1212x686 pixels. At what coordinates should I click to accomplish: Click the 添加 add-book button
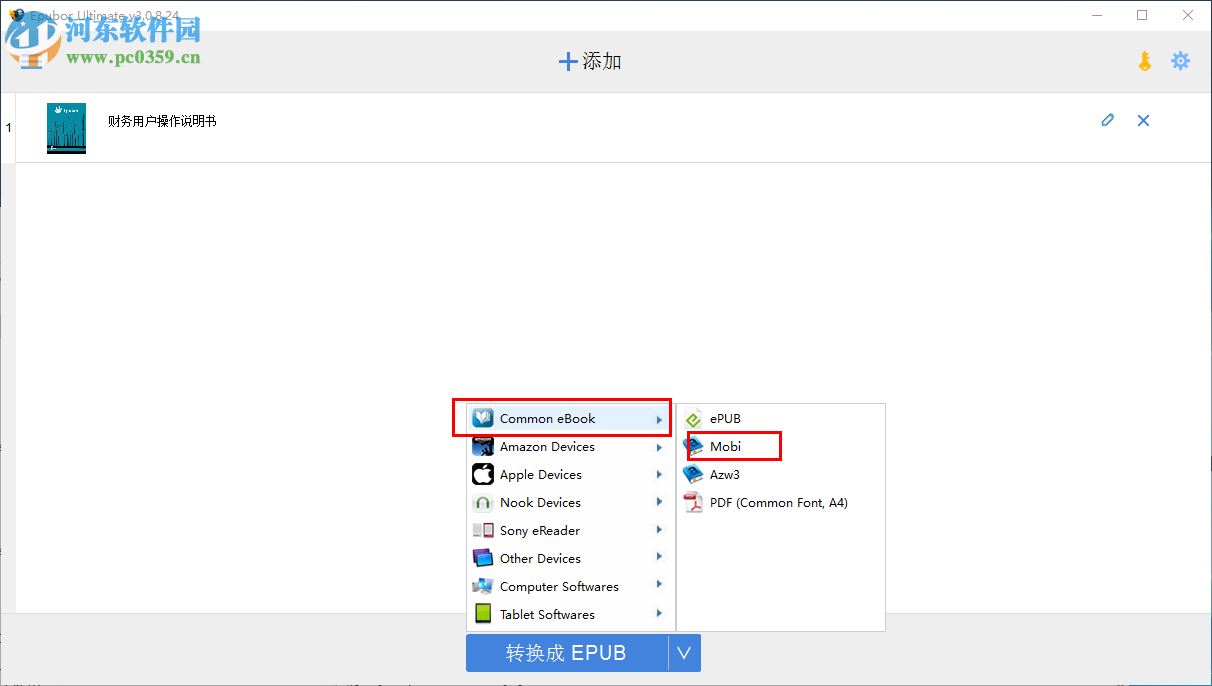(x=590, y=61)
